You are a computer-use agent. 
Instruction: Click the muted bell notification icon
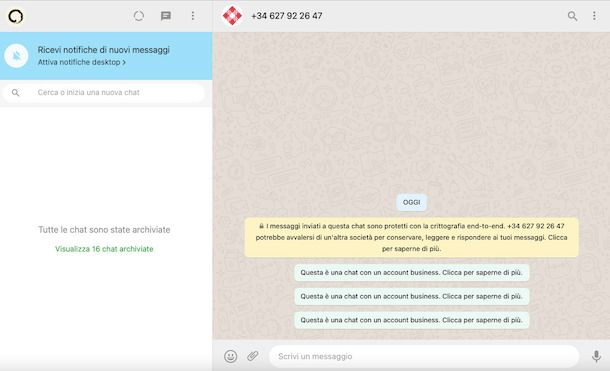click(x=16, y=56)
